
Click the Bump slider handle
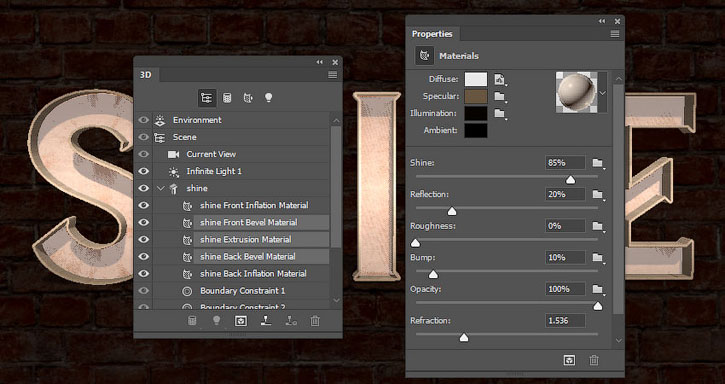[433, 274]
